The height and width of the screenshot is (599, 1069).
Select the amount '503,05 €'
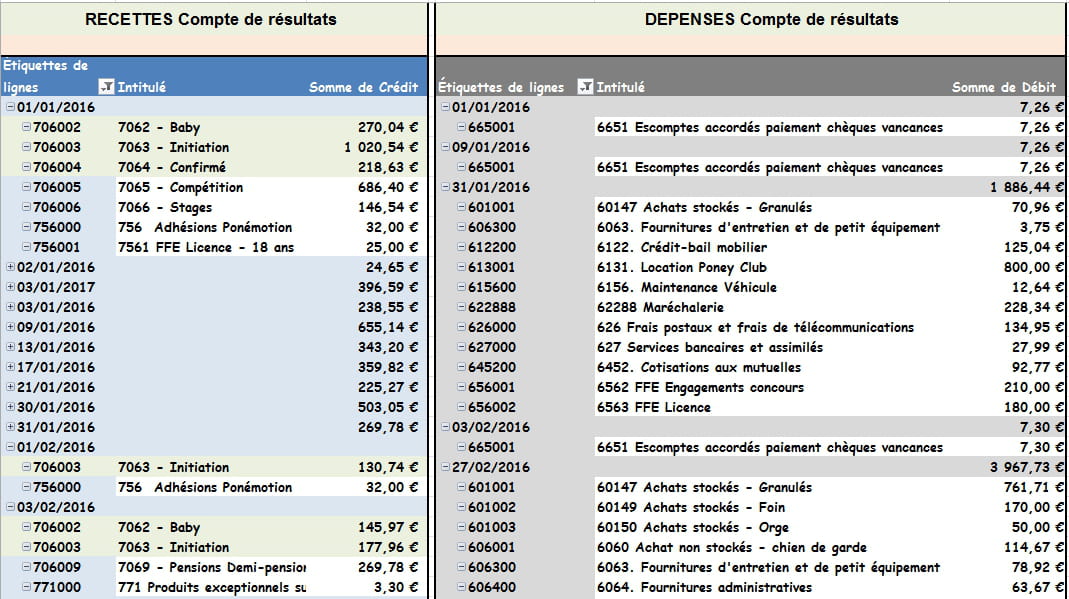pos(388,407)
